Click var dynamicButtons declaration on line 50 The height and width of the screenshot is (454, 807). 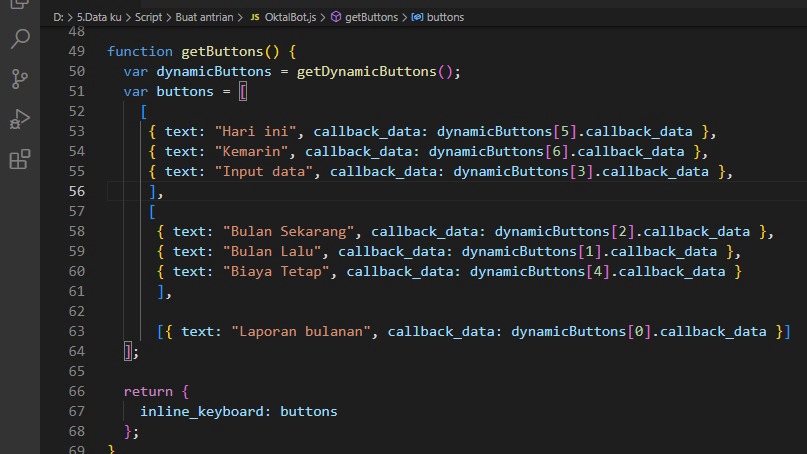(x=198, y=72)
